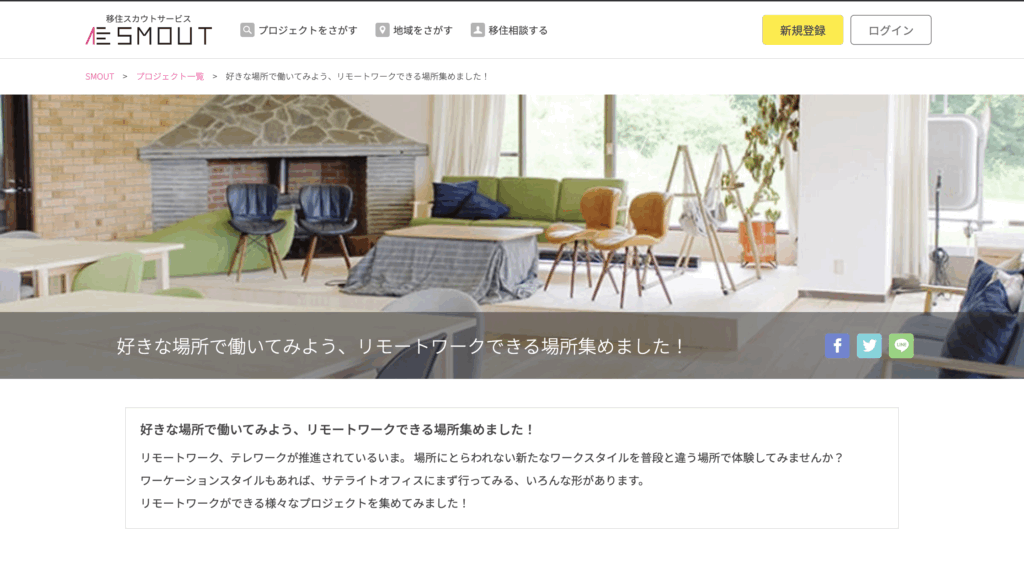
Task: Open the プロジェクト一覧 breadcrumb link
Action: click(x=170, y=76)
